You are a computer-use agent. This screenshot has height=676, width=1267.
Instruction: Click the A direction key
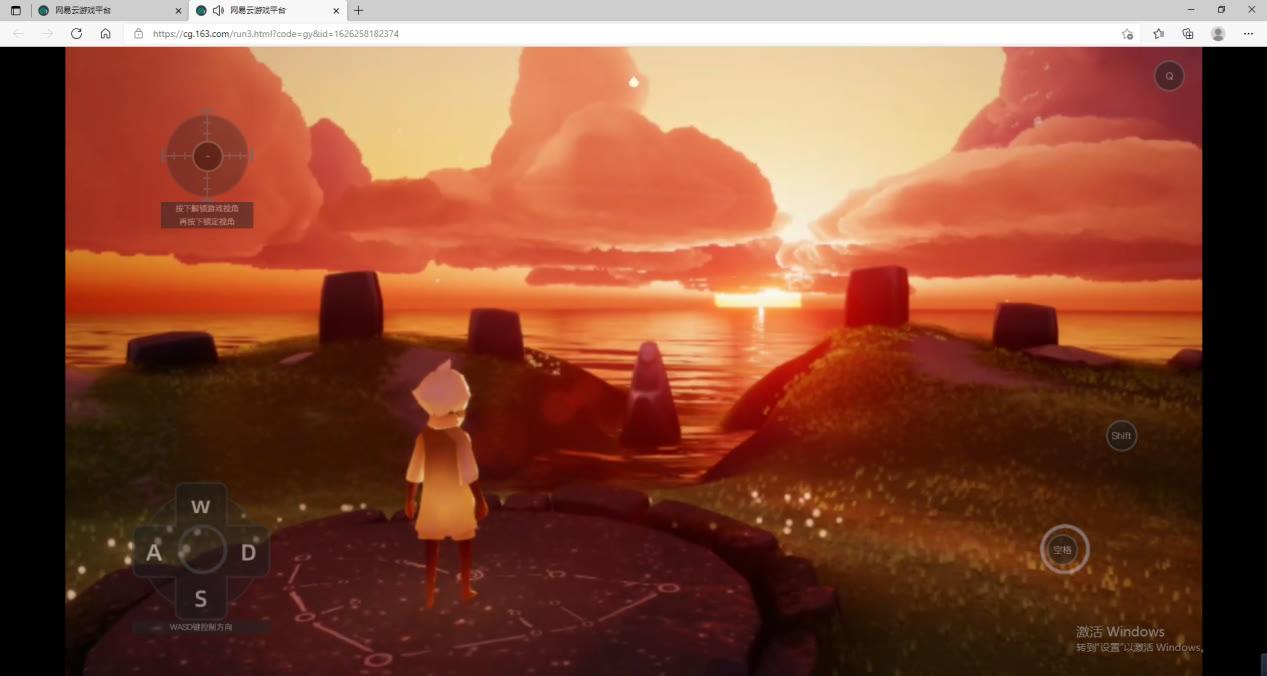pyautogui.click(x=154, y=552)
